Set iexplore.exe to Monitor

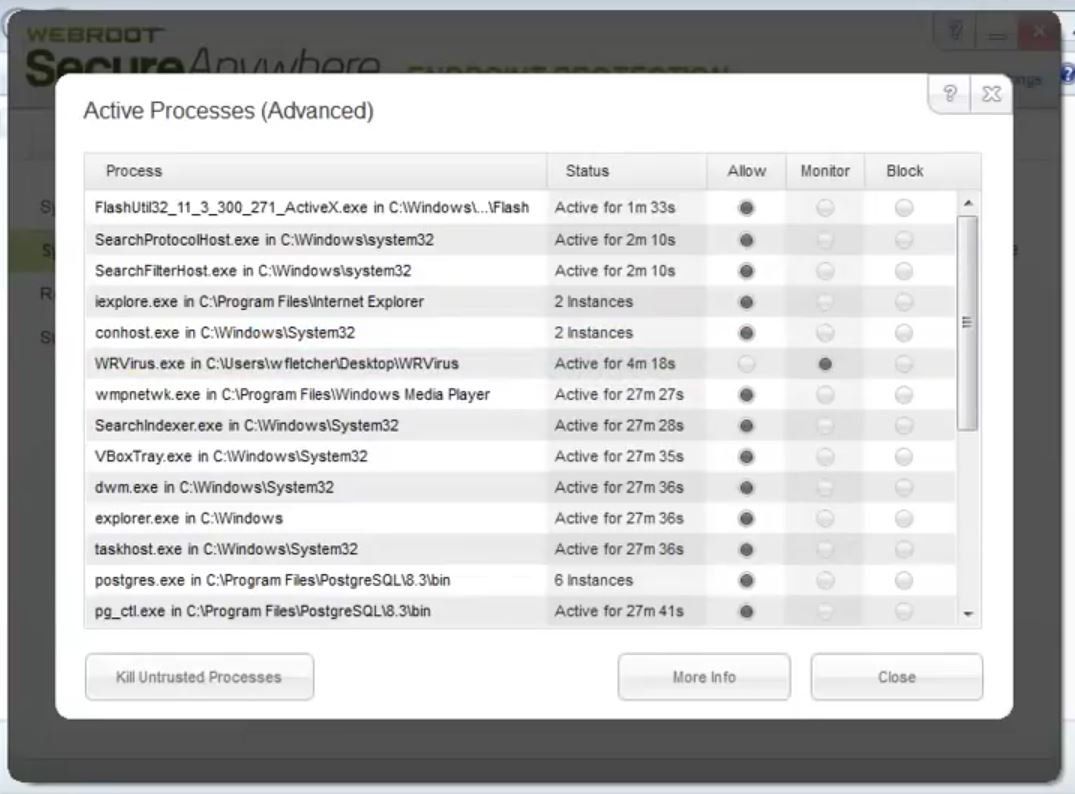[825, 302]
